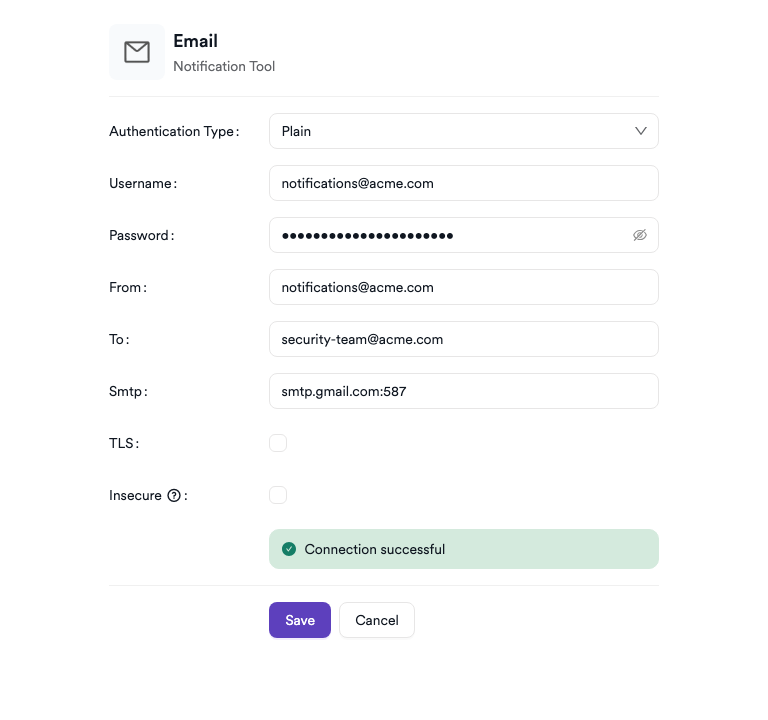Click the dropdown chevron arrow
Viewport: 768px width, 720px height.
641,131
